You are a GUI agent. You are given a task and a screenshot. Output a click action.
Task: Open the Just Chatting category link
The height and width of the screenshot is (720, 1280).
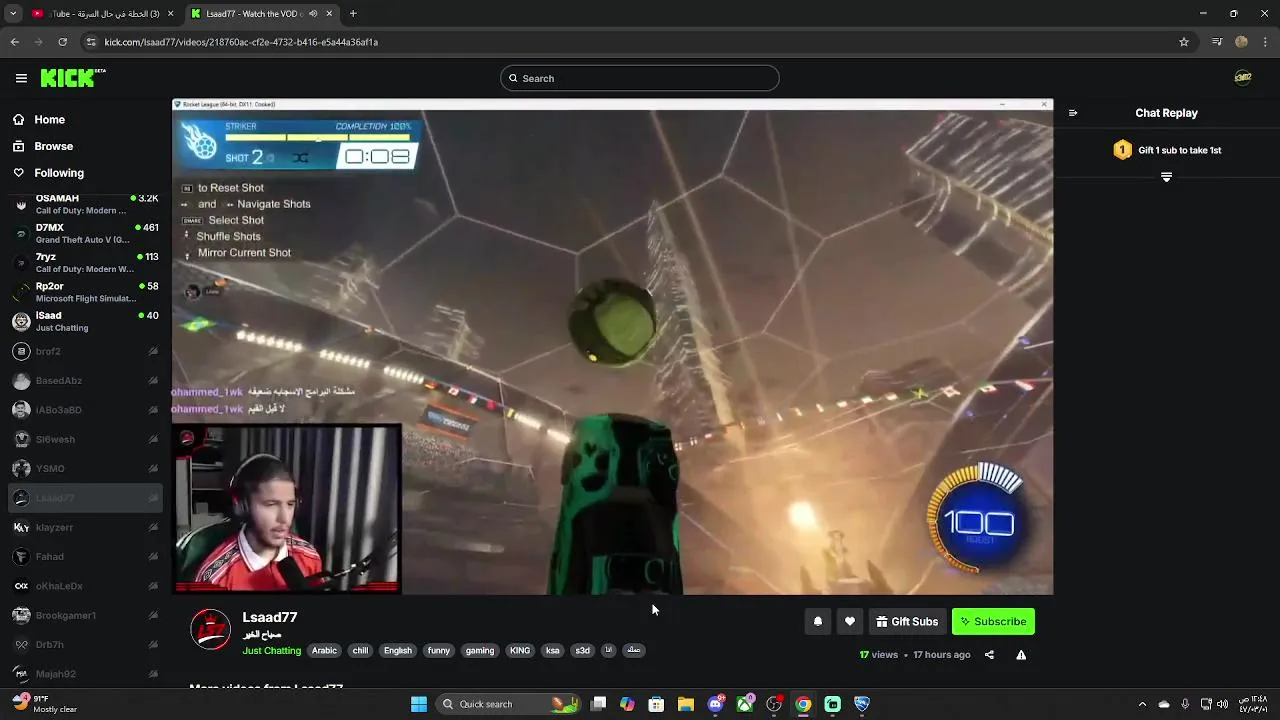pos(271,650)
